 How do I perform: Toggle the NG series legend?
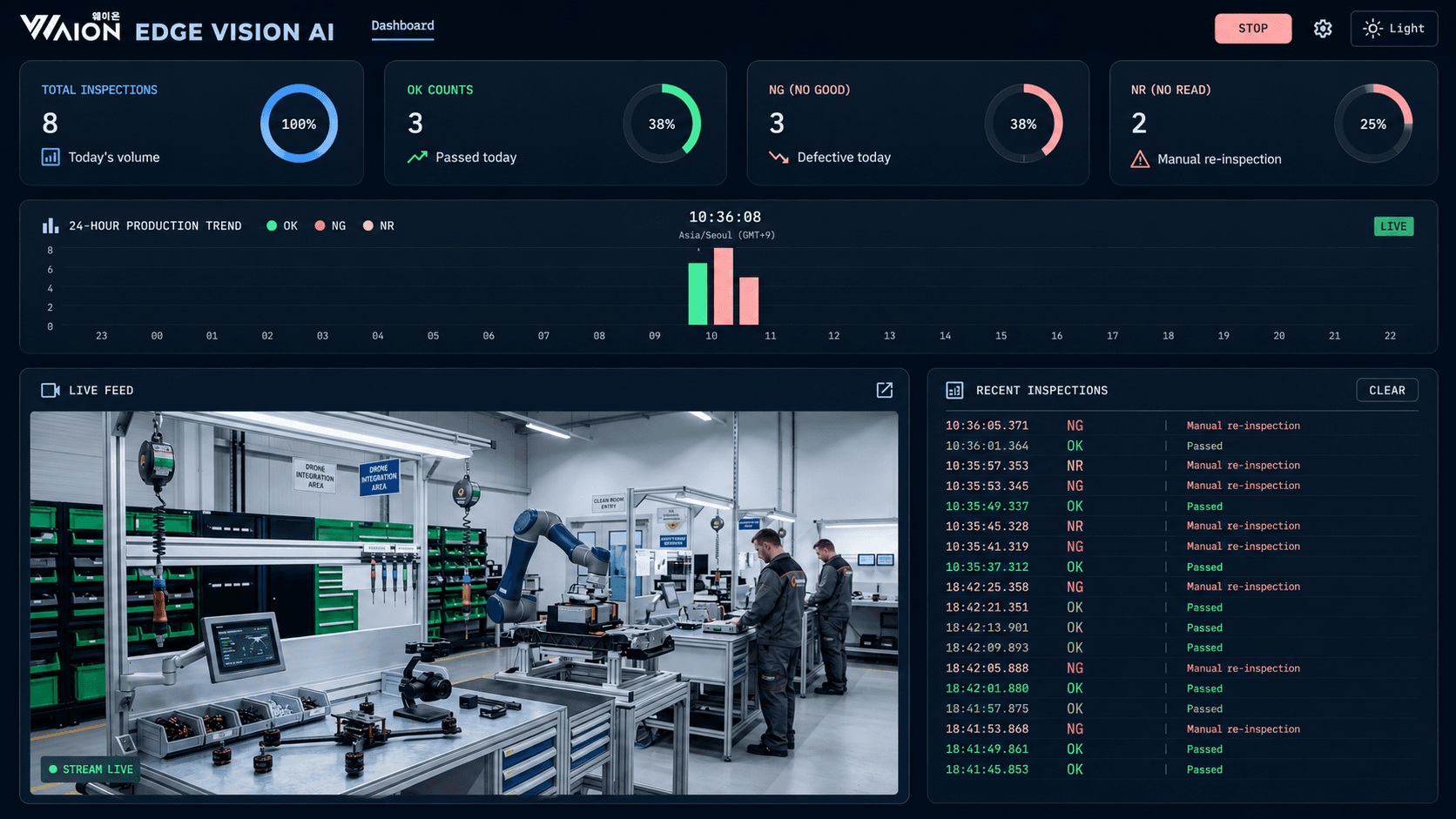tap(330, 225)
